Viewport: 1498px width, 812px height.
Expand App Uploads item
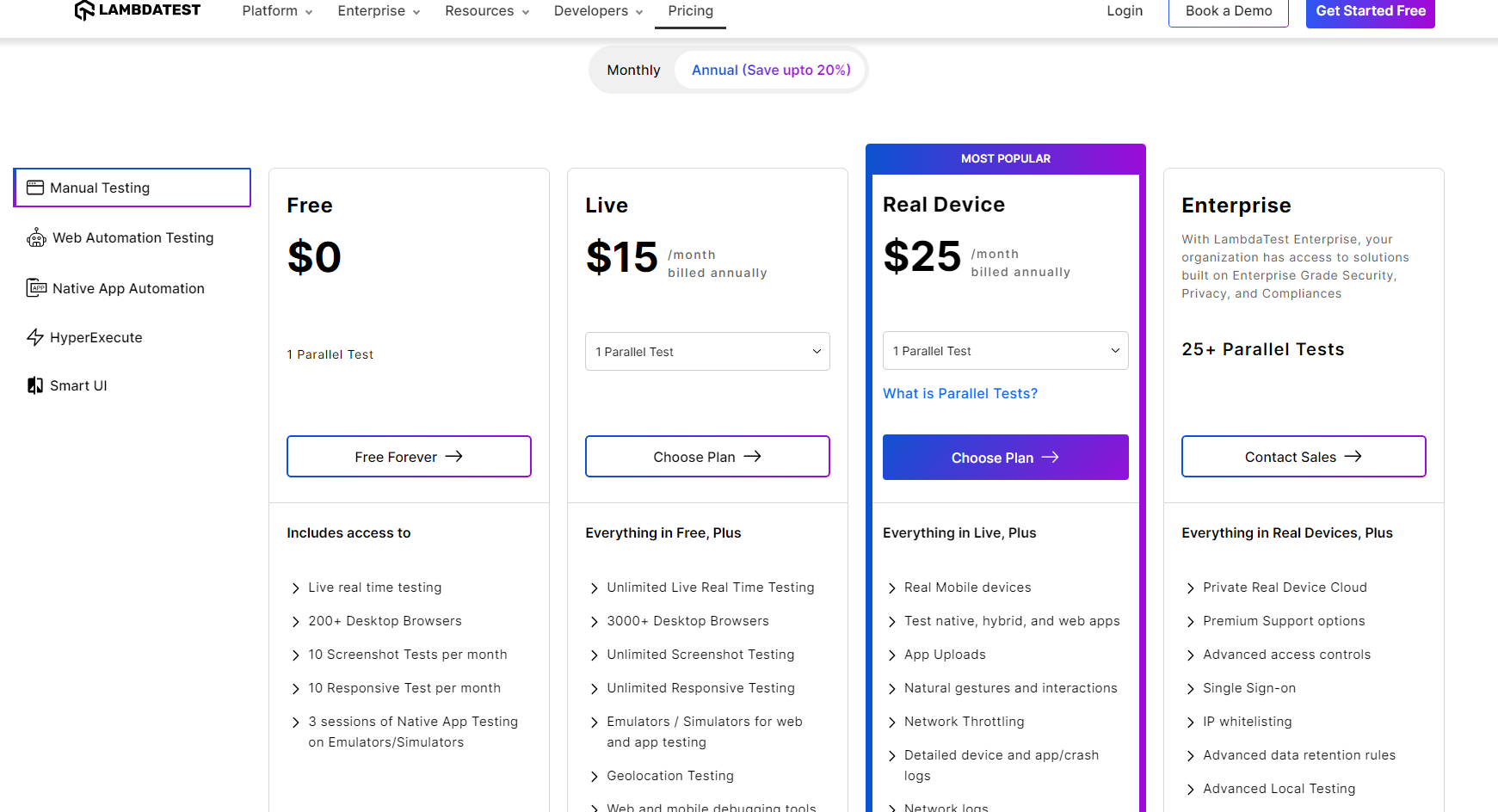tap(937, 655)
